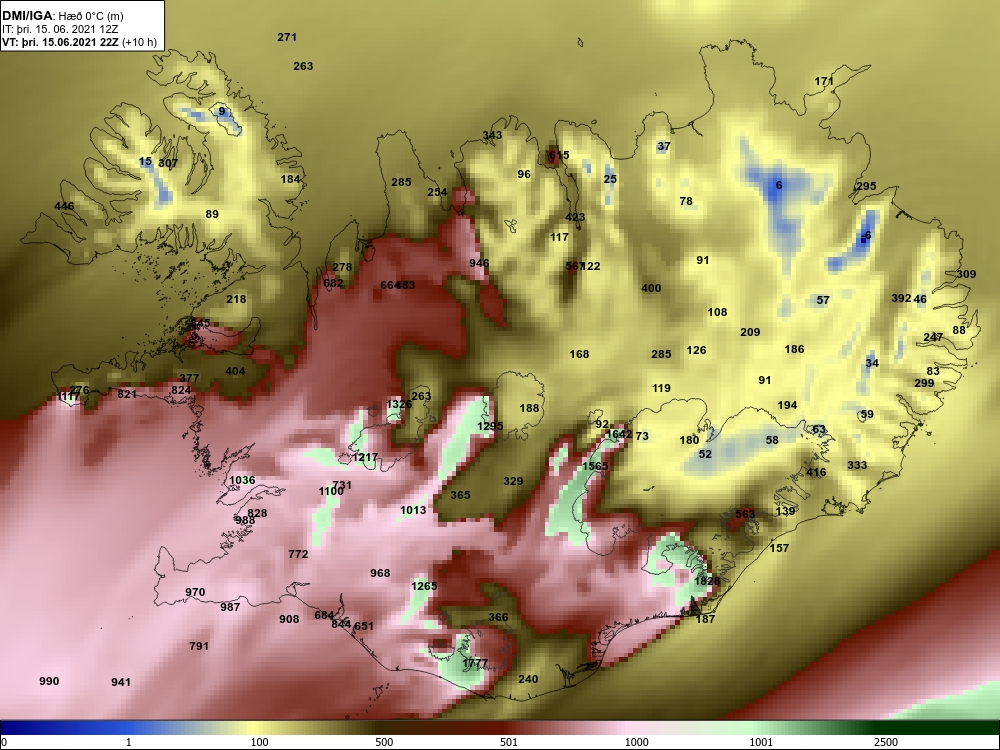1000x750 pixels.
Task: Click the value 404
Action: 235,371
